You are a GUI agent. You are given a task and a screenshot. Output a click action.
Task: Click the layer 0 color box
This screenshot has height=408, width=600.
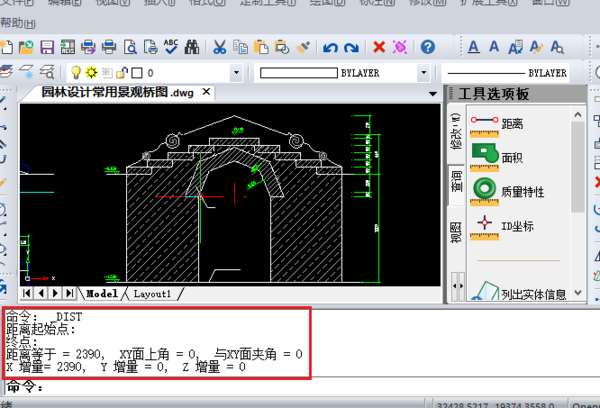tap(137, 73)
